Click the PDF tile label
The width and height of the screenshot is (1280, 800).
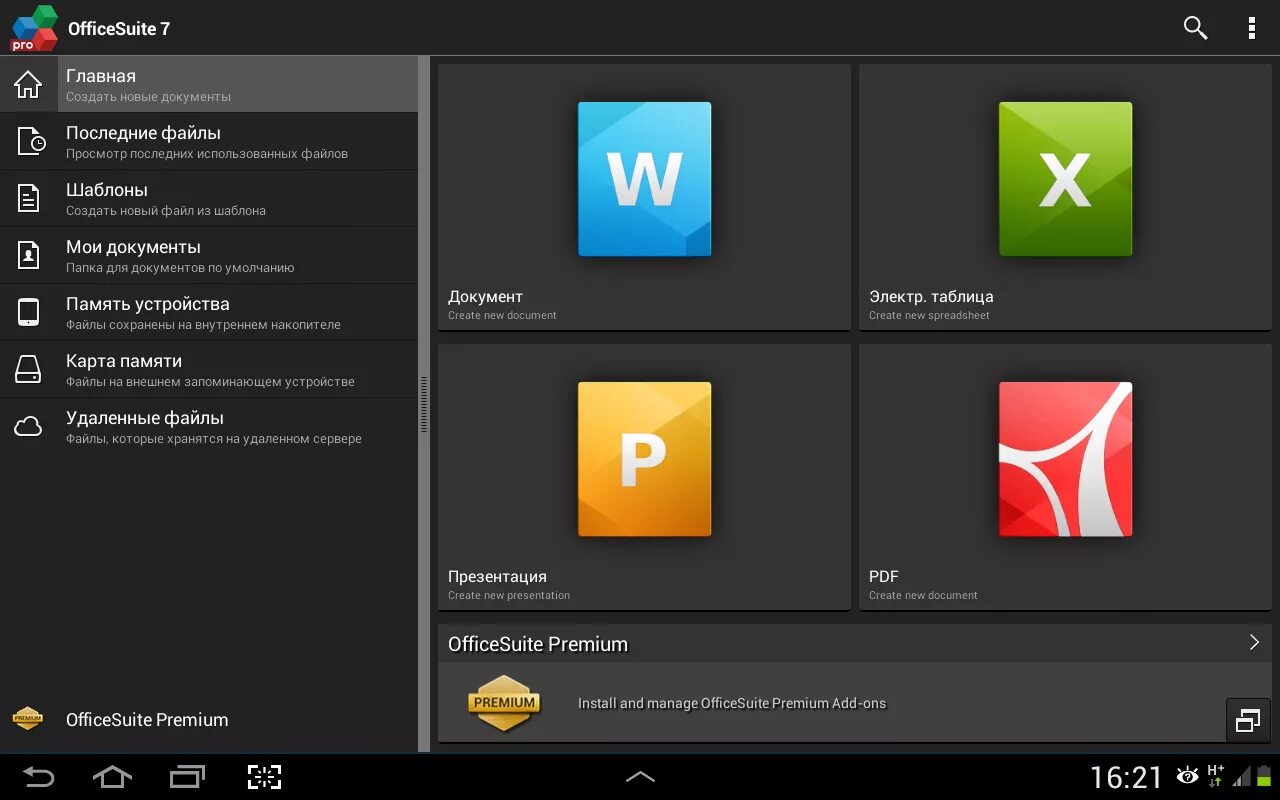pos(884,576)
